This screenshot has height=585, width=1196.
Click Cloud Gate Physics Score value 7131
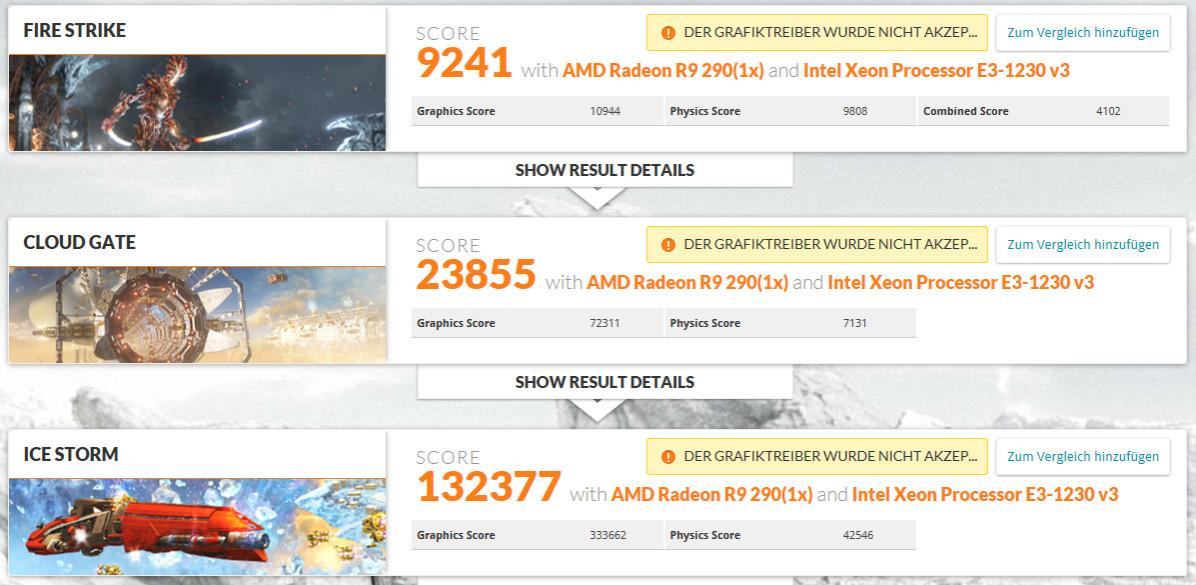tap(855, 323)
